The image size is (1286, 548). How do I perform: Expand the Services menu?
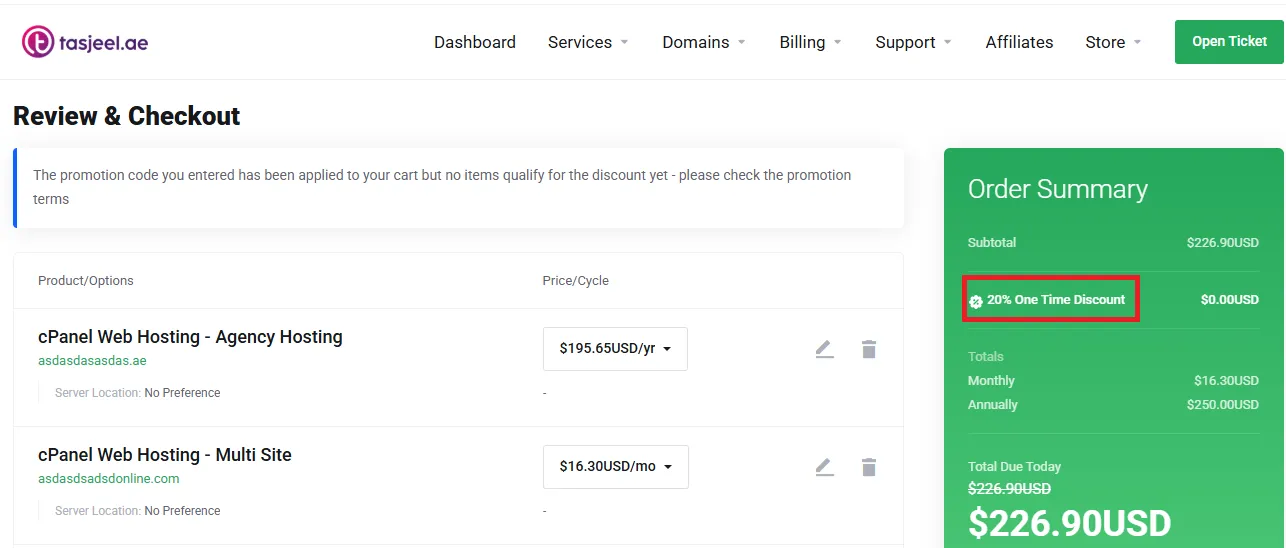tap(588, 42)
